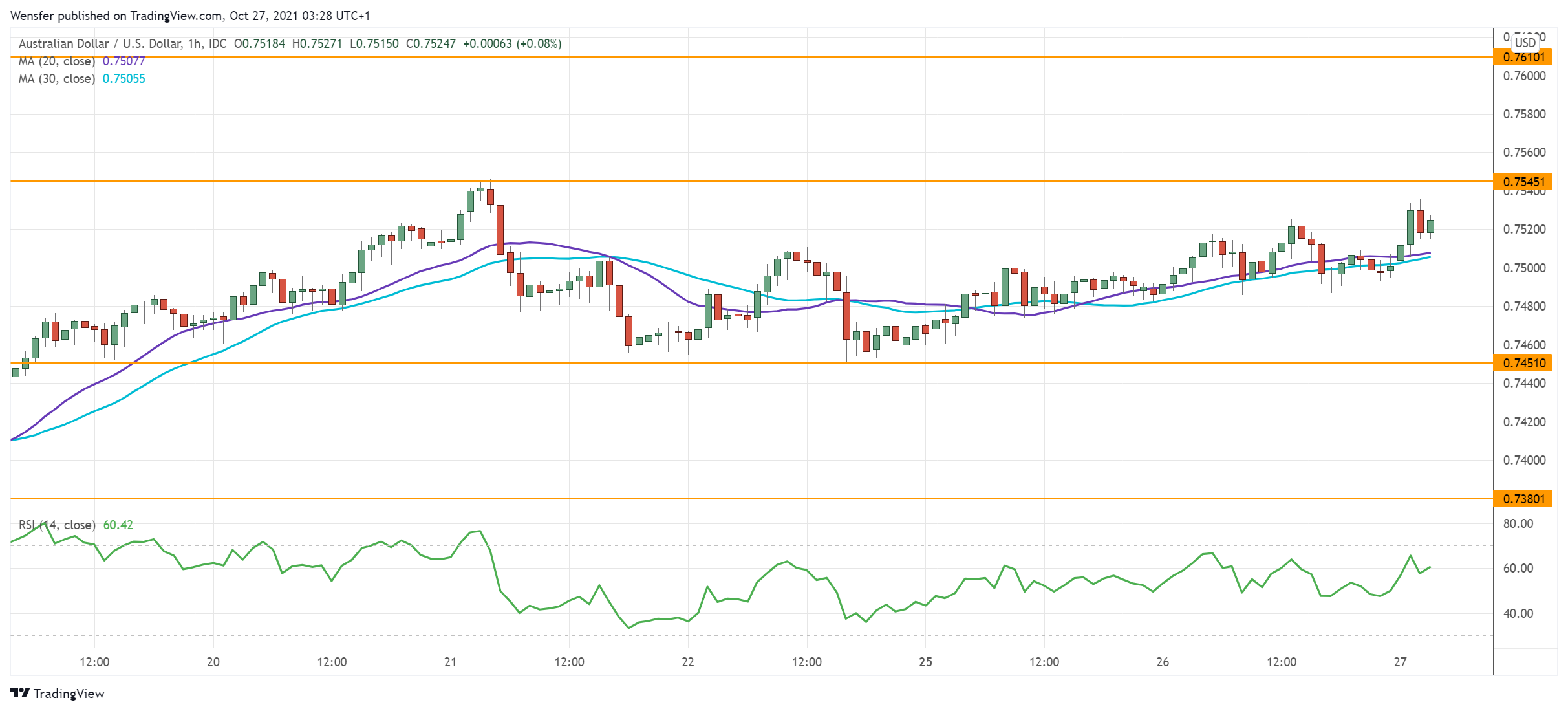Click the 0.73801 orange price label

pos(1524,499)
